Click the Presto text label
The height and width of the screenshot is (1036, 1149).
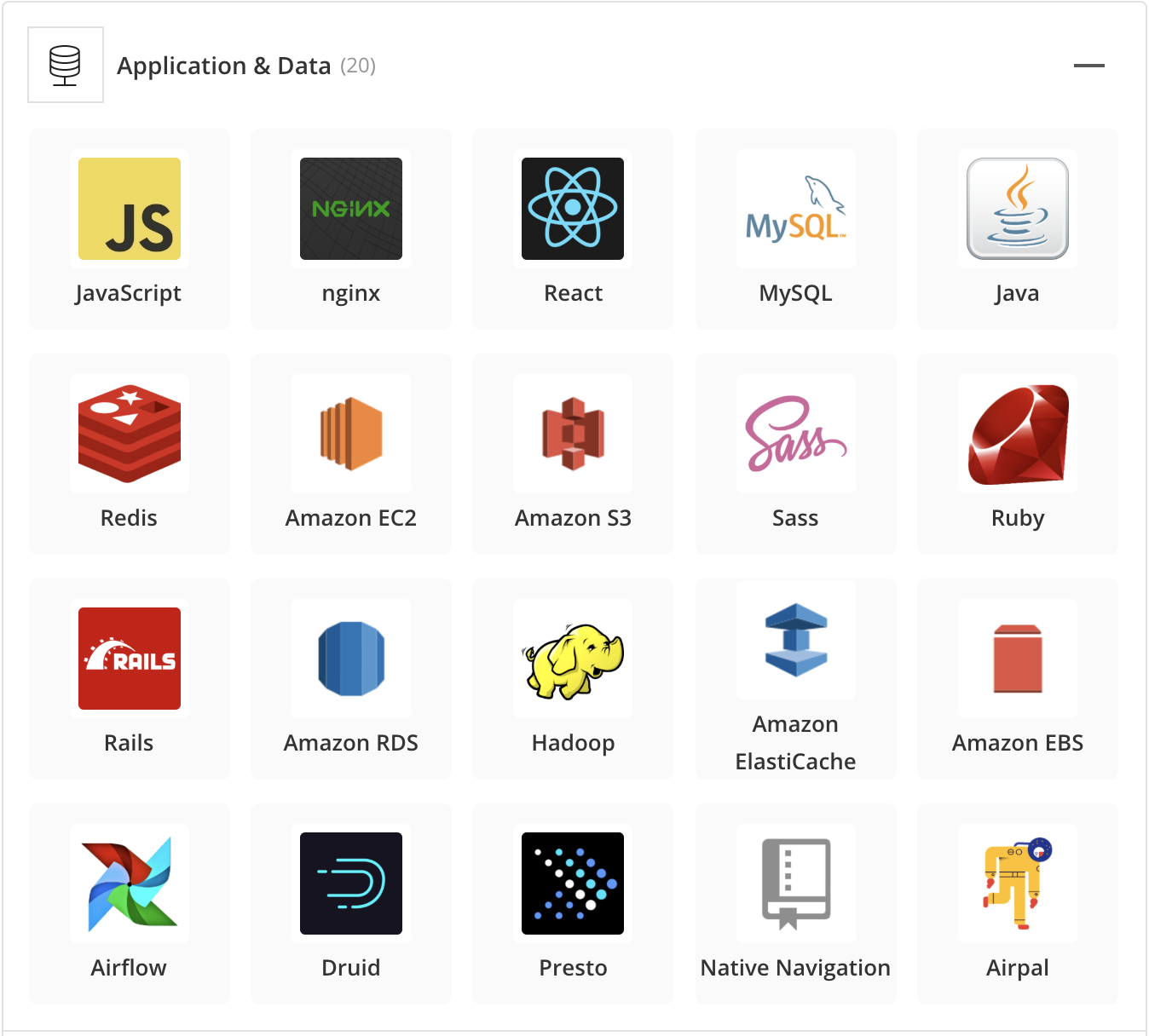point(573,968)
